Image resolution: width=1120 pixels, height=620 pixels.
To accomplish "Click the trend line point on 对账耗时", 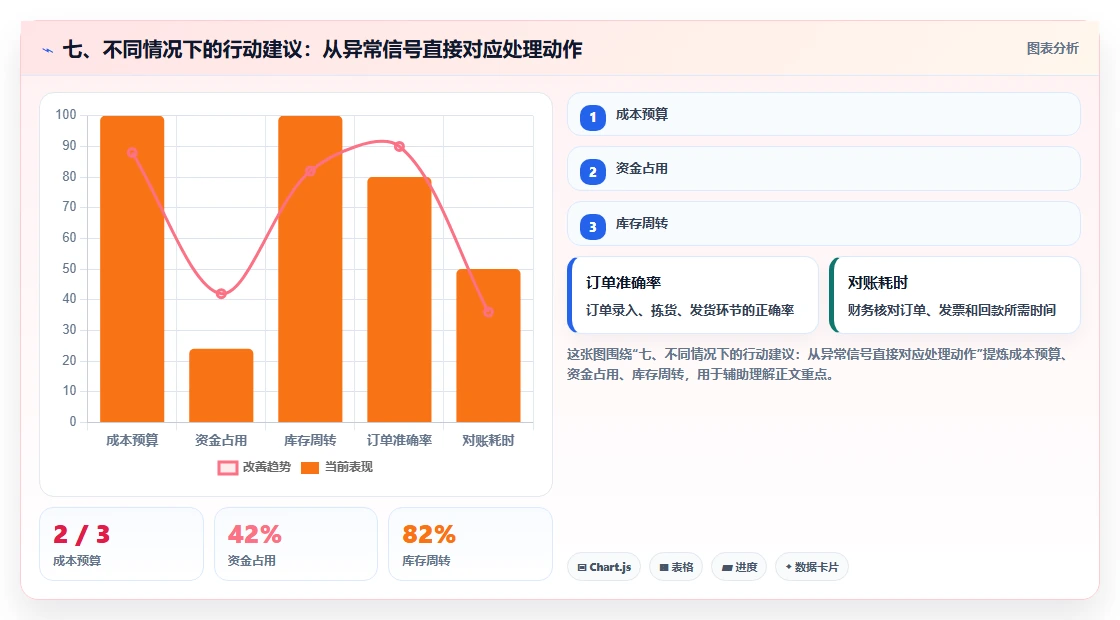I will (x=489, y=312).
